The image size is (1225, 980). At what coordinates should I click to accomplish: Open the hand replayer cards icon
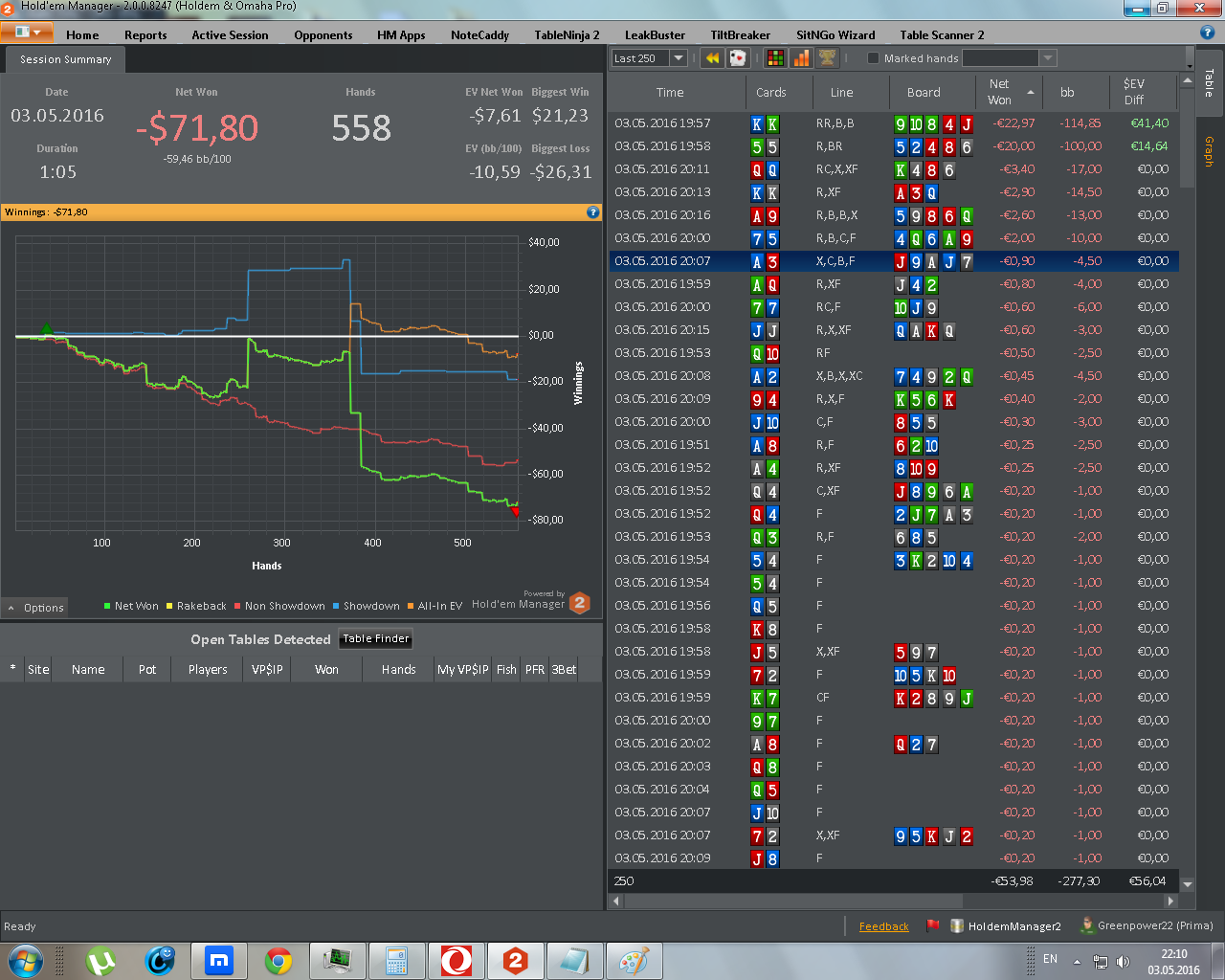[737, 58]
